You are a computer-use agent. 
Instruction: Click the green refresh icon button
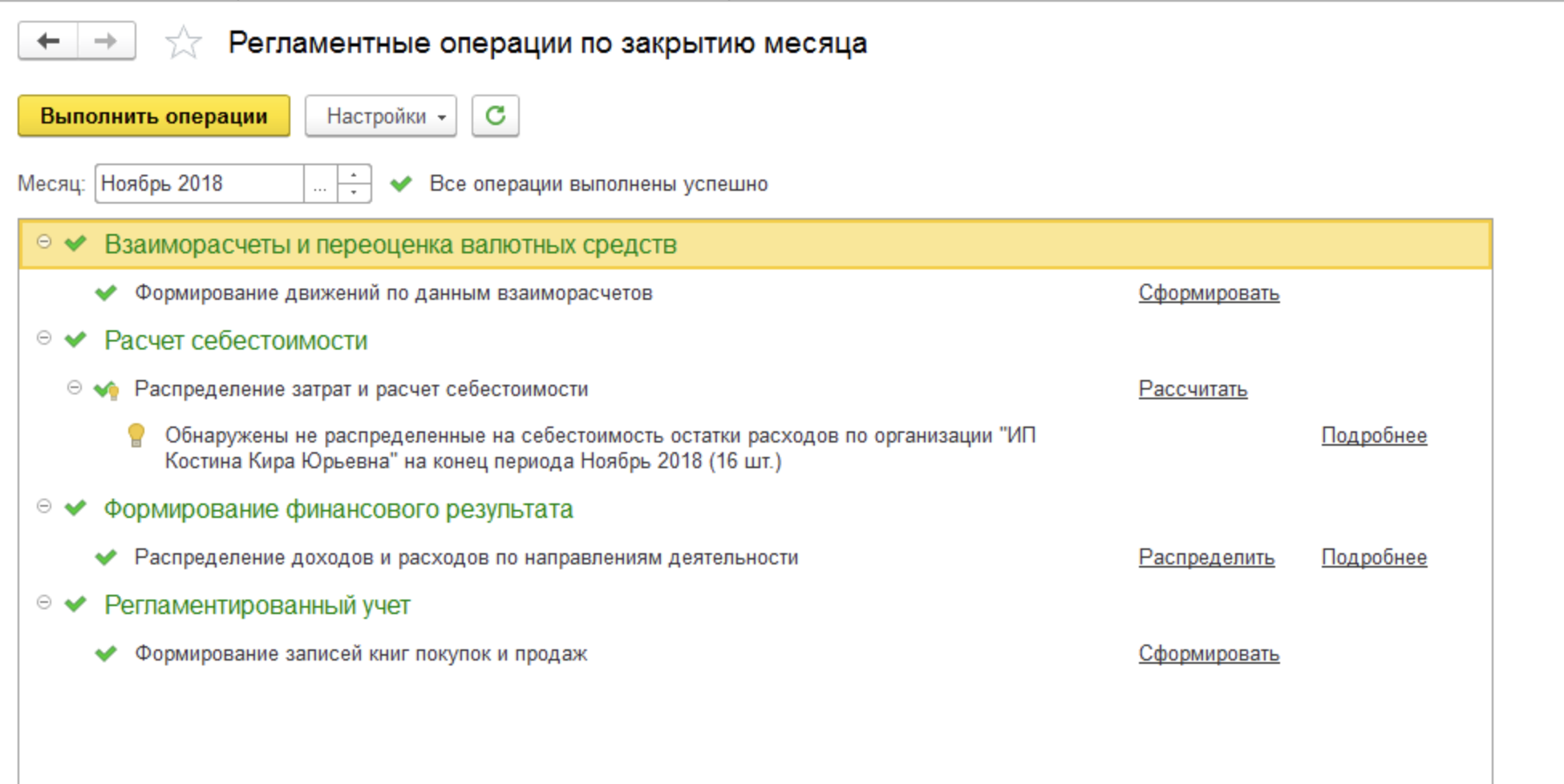point(495,116)
